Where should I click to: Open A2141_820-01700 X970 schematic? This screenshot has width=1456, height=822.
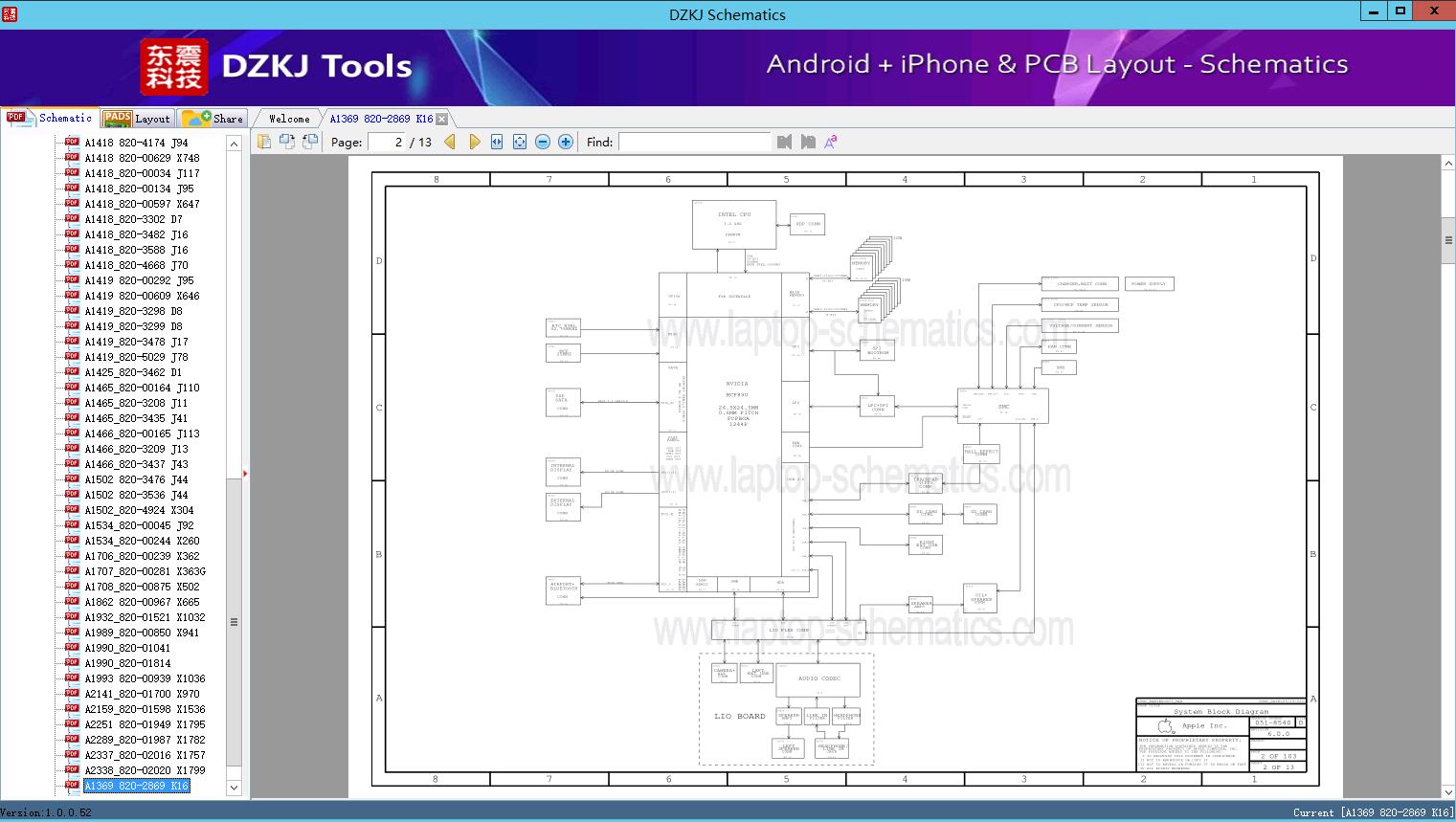coord(142,694)
